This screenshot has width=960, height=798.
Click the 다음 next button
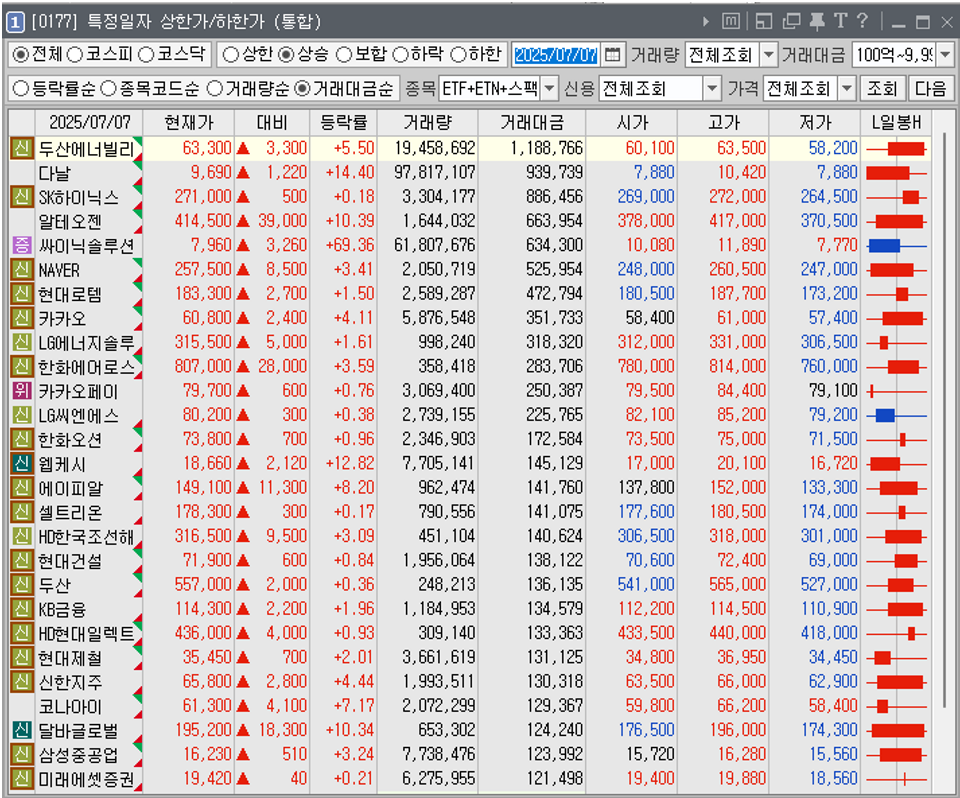click(x=931, y=89)
